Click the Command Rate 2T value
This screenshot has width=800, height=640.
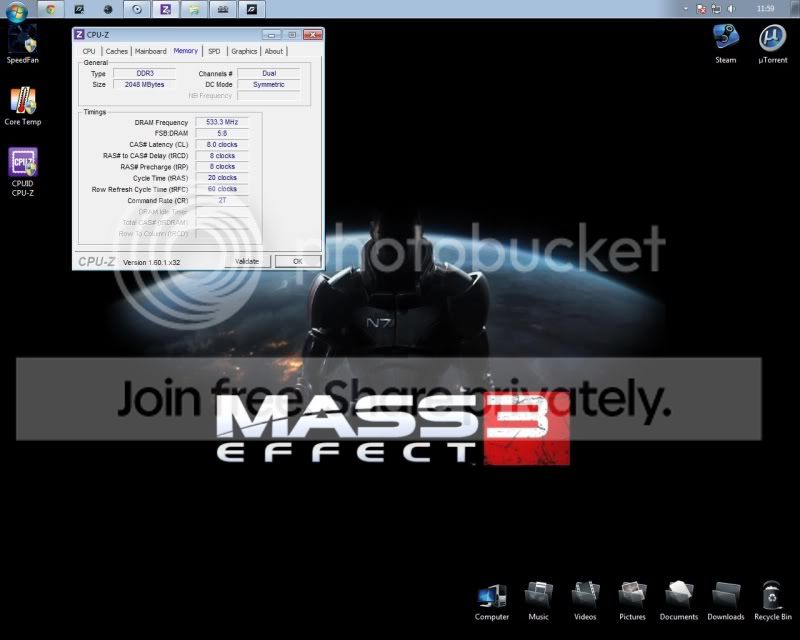(x=222, y=200)
